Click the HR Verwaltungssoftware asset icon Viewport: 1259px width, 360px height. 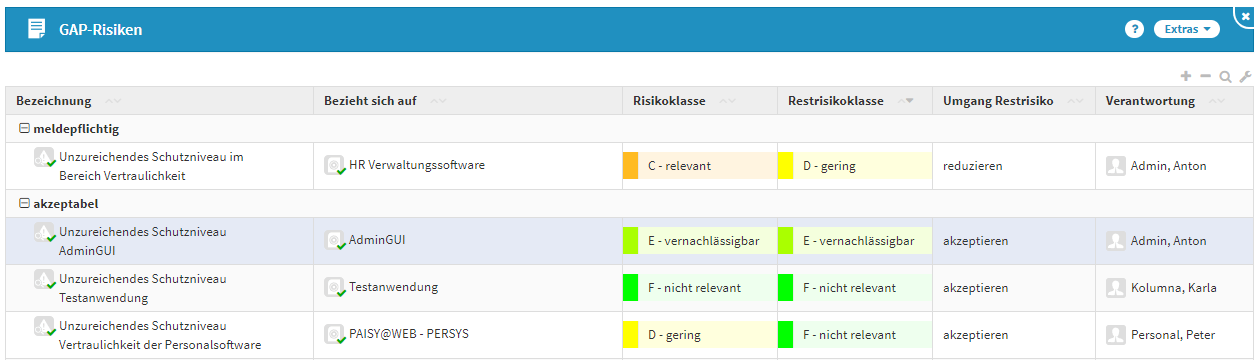pos(335,165)
